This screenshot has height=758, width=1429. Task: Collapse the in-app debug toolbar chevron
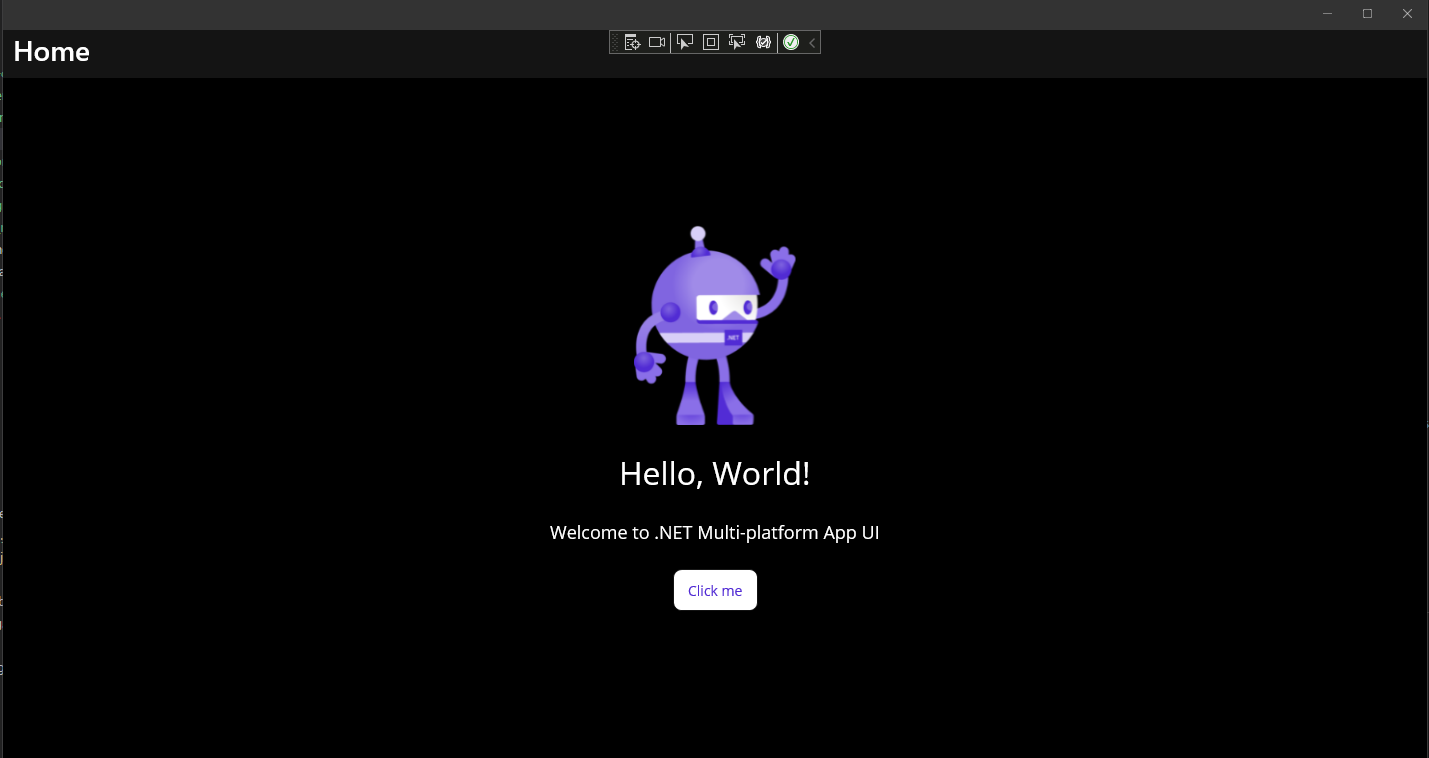pos(812,42)
